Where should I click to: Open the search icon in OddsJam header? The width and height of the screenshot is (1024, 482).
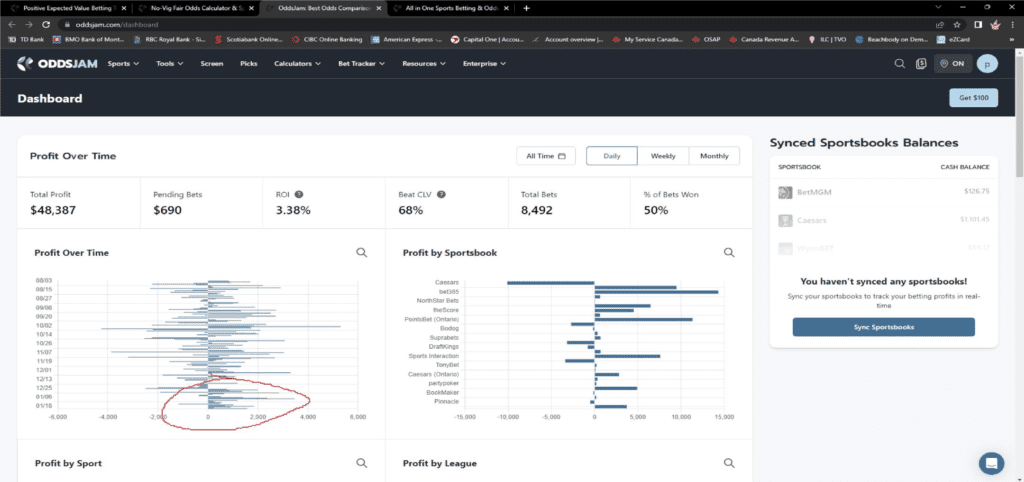tap(900, 64)
